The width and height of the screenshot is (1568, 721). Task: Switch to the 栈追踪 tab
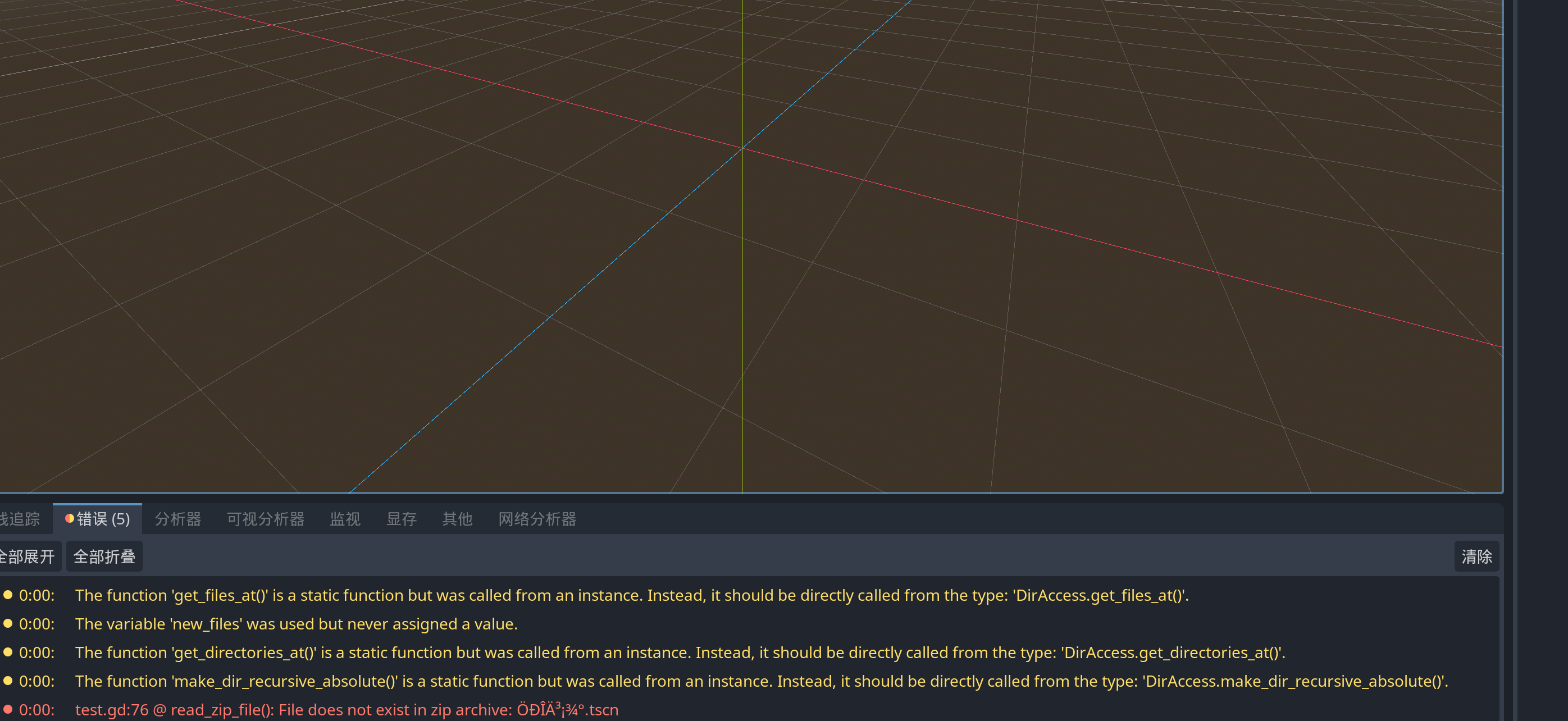point(20,519)
